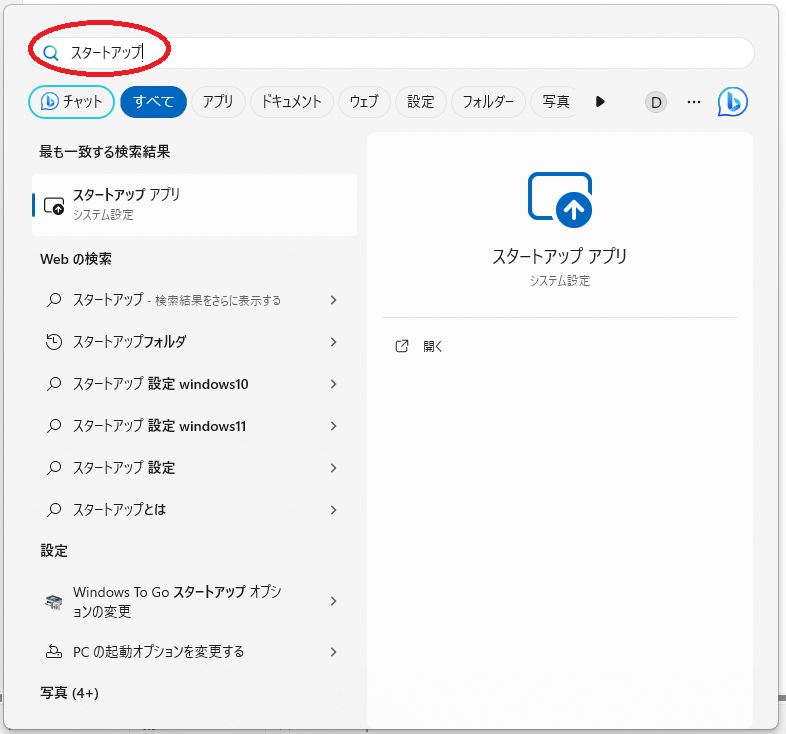Screen dimensions: 786x734
Task: Click the スタートアップ アプリ title in preview pane
Action: (x=559, y=256)
